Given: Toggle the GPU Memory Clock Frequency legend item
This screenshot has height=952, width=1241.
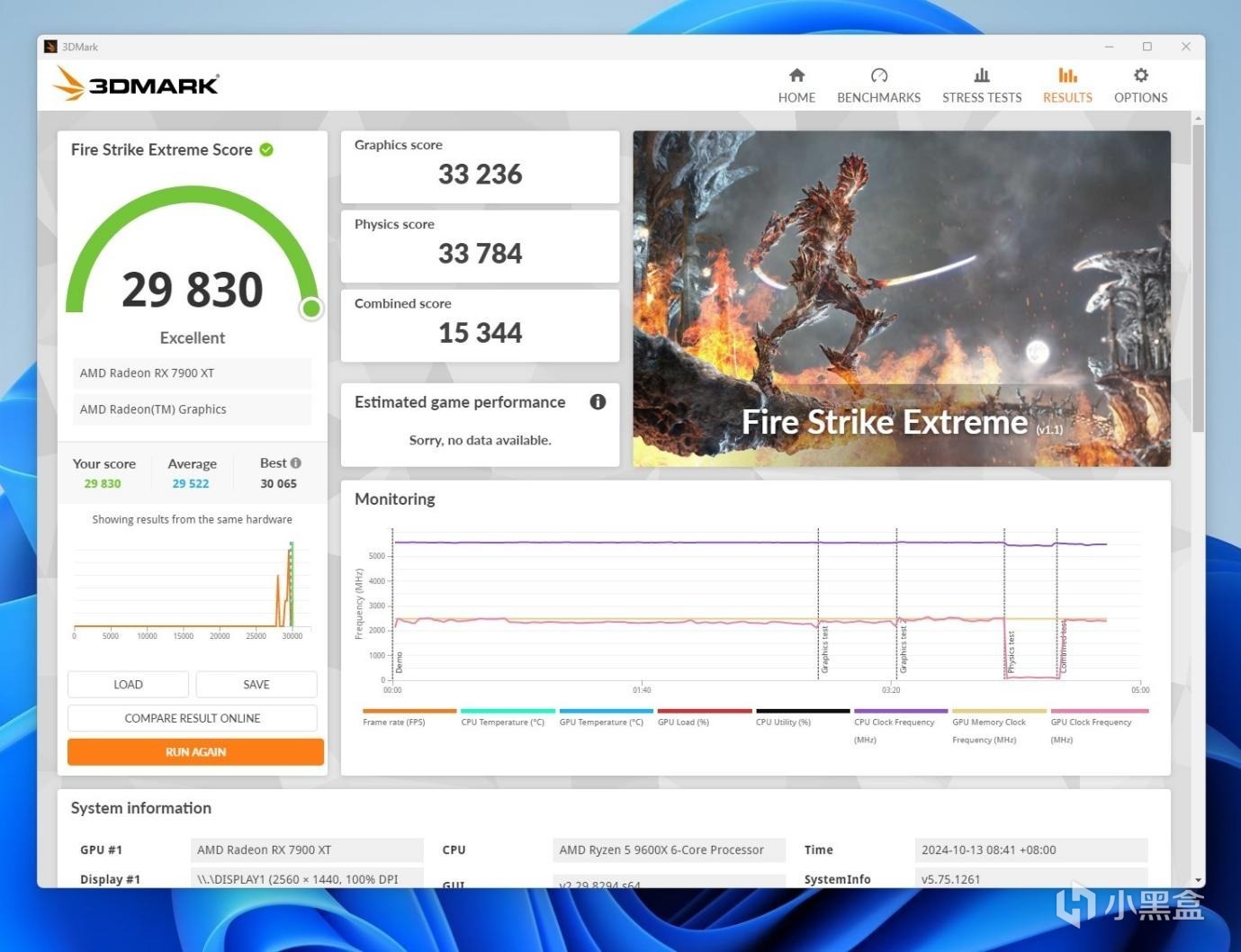Looking at the screenshot, I should pyautogui.click(x=999, y=725).
